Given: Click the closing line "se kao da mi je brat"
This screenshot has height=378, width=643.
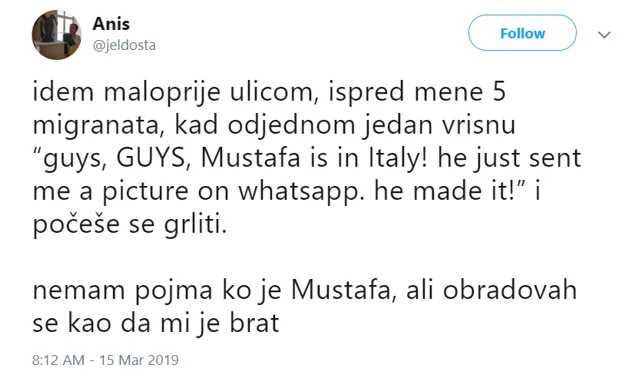Looking at the screenshot, I should coord(156,323).
